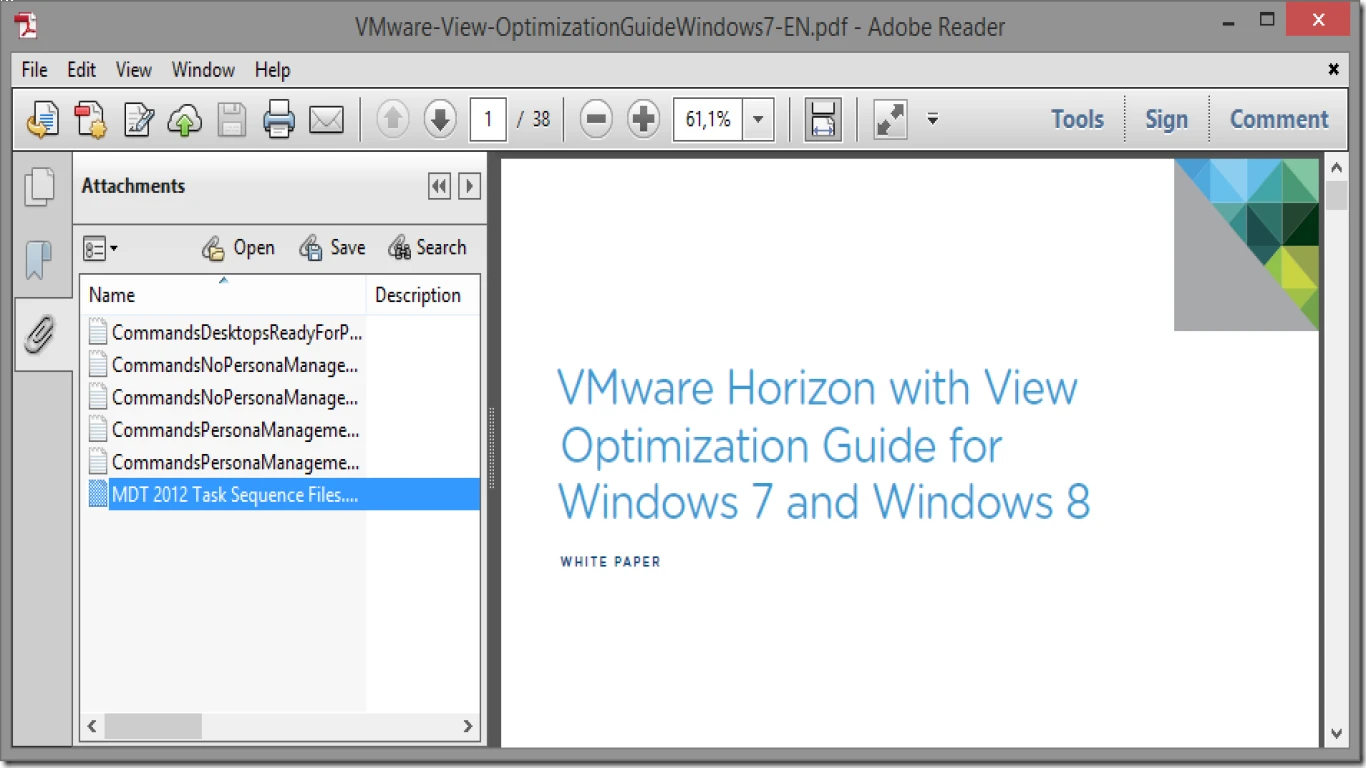Open the Comment pane
This screenshot has width=1366, height=768.
(1279, 119)
